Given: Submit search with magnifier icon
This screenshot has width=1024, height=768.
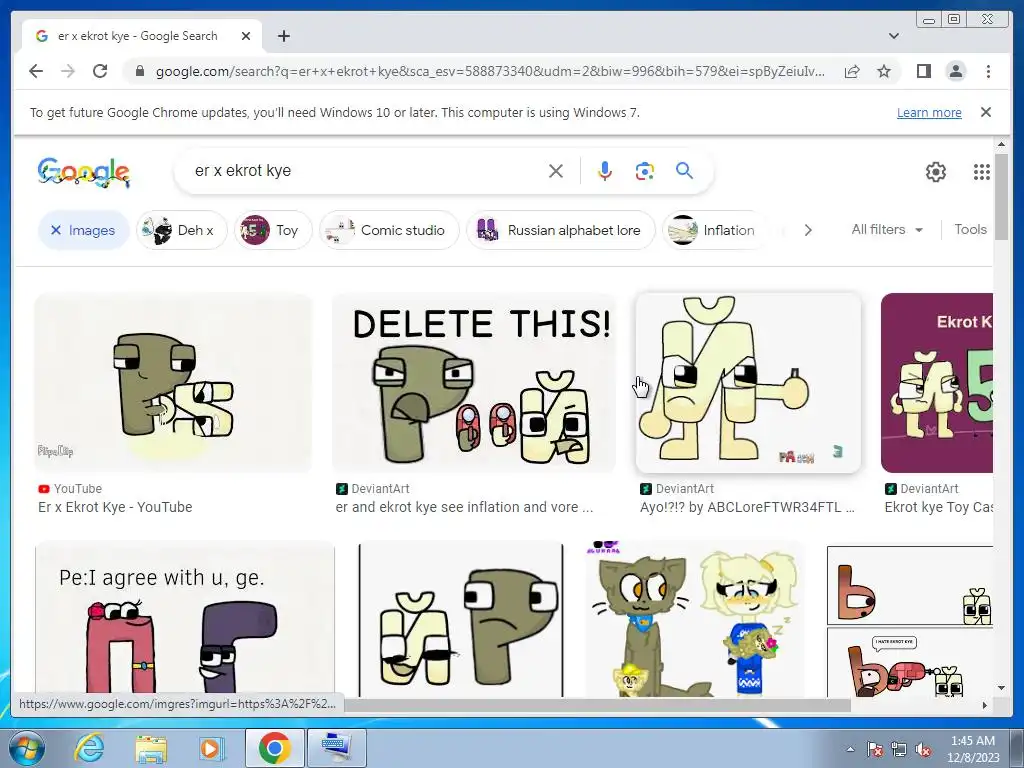Looking at the screenshot, I should click(x=684, y=171).
